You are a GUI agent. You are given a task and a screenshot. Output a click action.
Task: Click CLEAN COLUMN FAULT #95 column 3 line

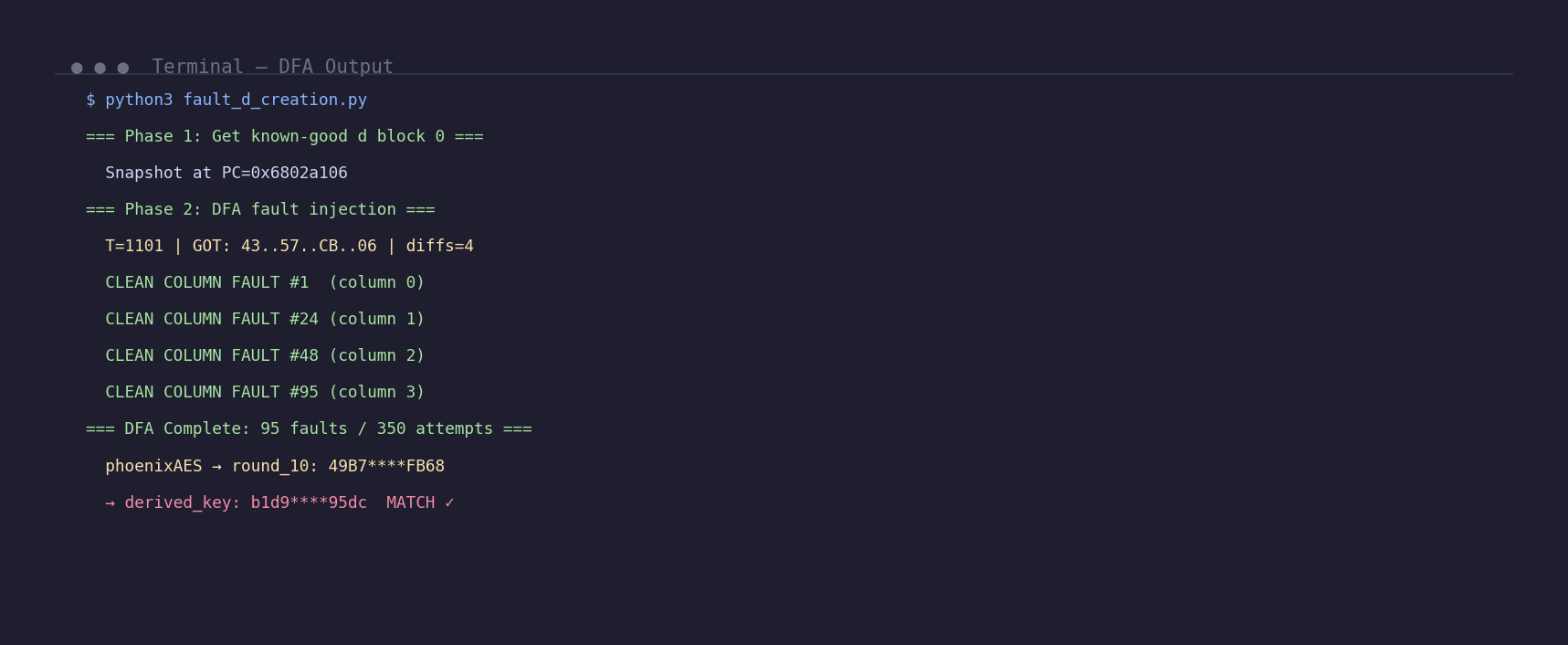click(x=265, y=392)
